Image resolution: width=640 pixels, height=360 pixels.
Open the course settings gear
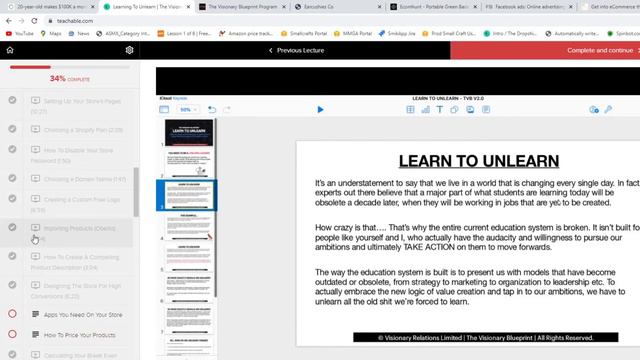[x=129, y=50]
